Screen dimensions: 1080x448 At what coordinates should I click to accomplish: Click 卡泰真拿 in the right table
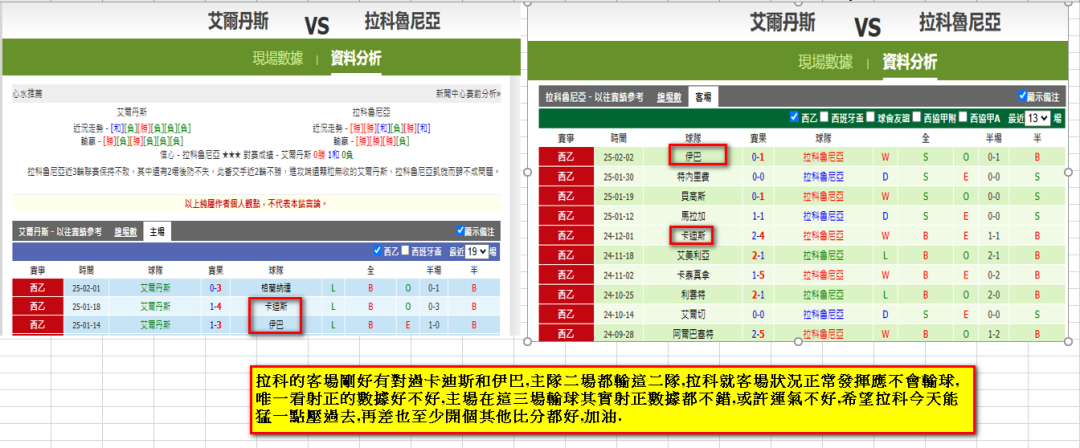691,275
